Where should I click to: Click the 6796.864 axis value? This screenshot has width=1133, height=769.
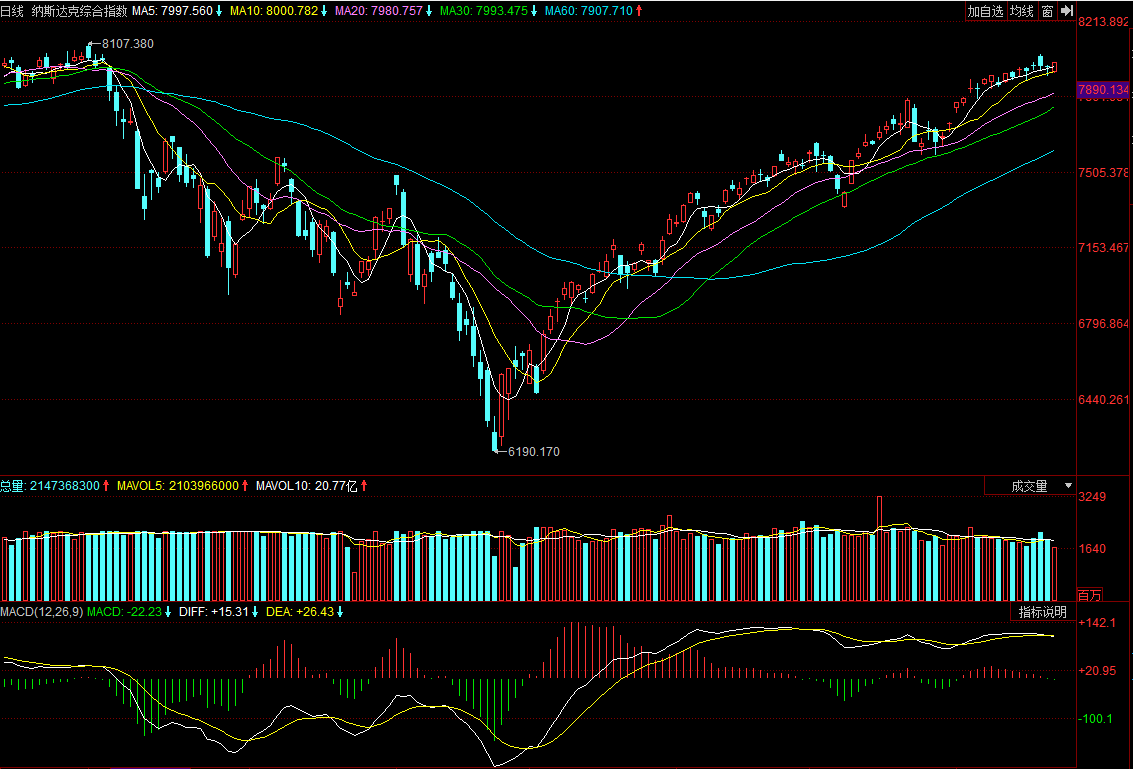pyautogui.click(x=1103, y=324)
